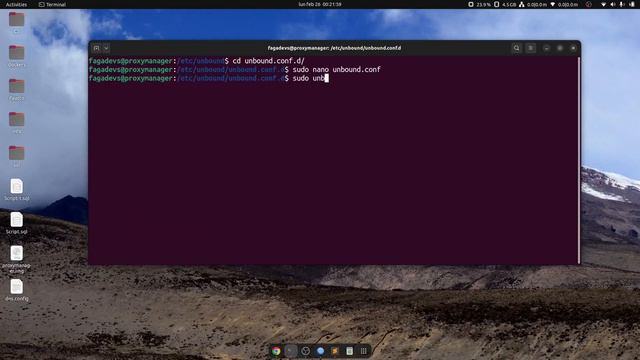Select the Script 1.sql file
This screenshot has width=640, height=360.
coord(16,190)
